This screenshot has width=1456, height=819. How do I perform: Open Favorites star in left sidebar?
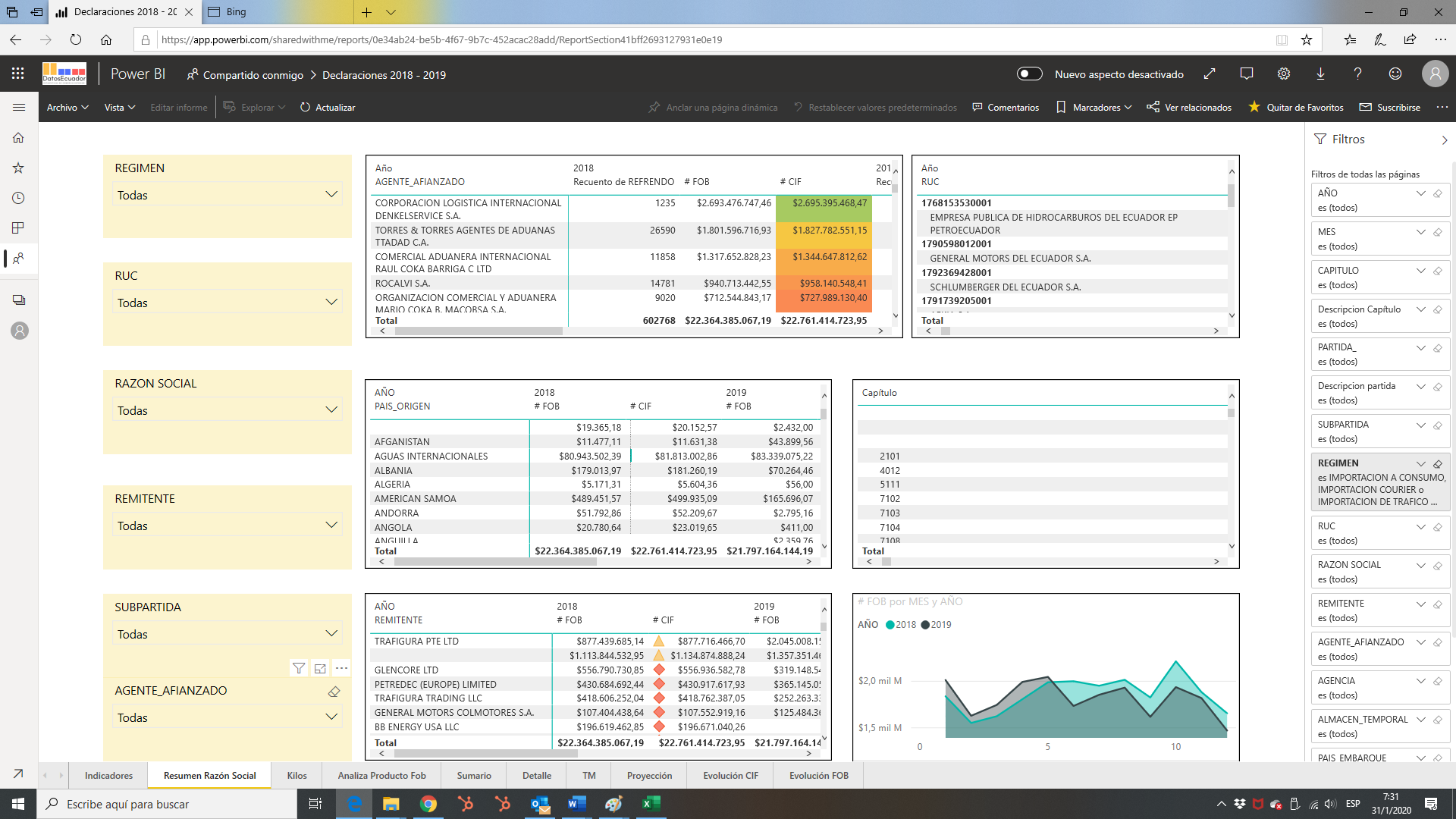(x=18, y=168)
